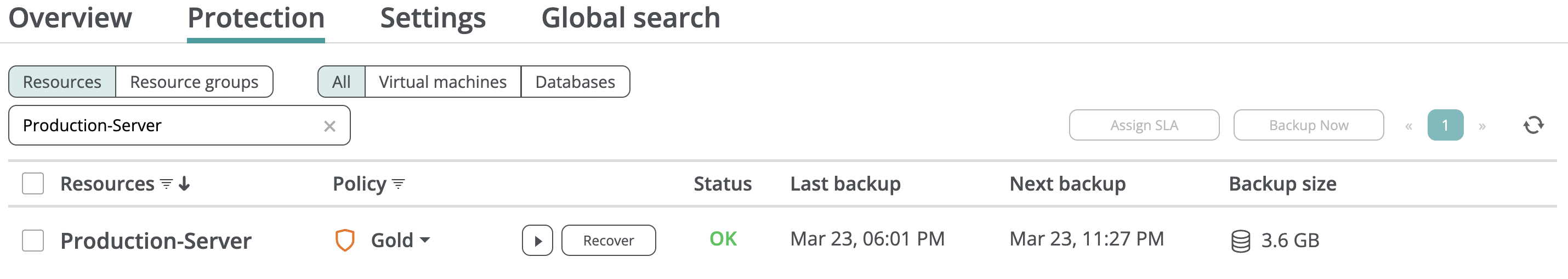
Task: Open the Global search tab
Action: 630,18
